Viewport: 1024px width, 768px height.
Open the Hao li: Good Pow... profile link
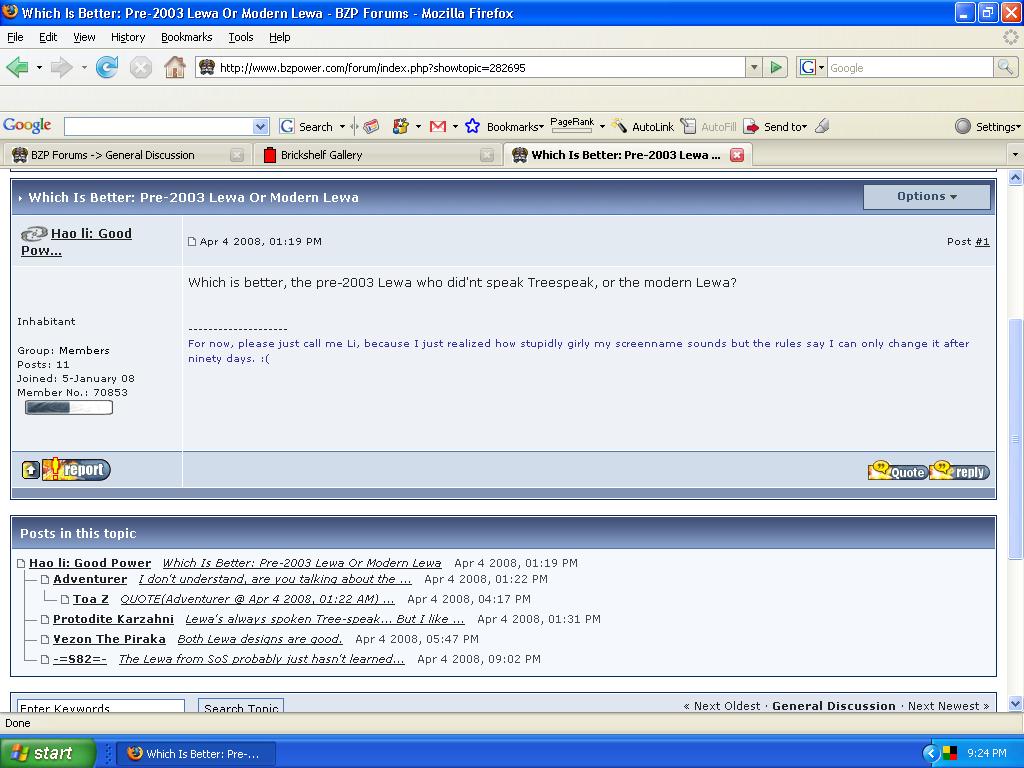click(76, 242)
